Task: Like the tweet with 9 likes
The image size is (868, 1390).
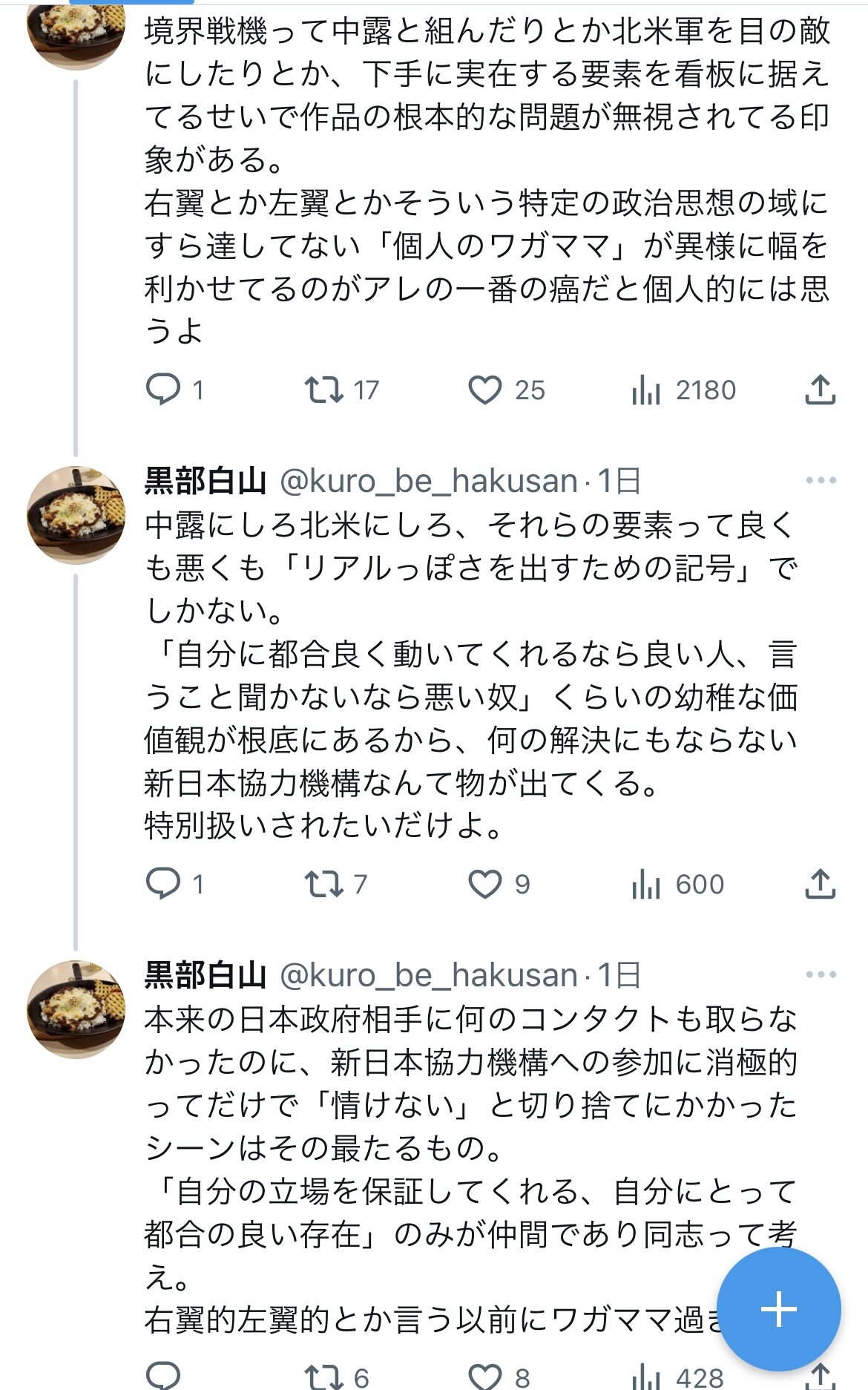Action: (485, 883)
